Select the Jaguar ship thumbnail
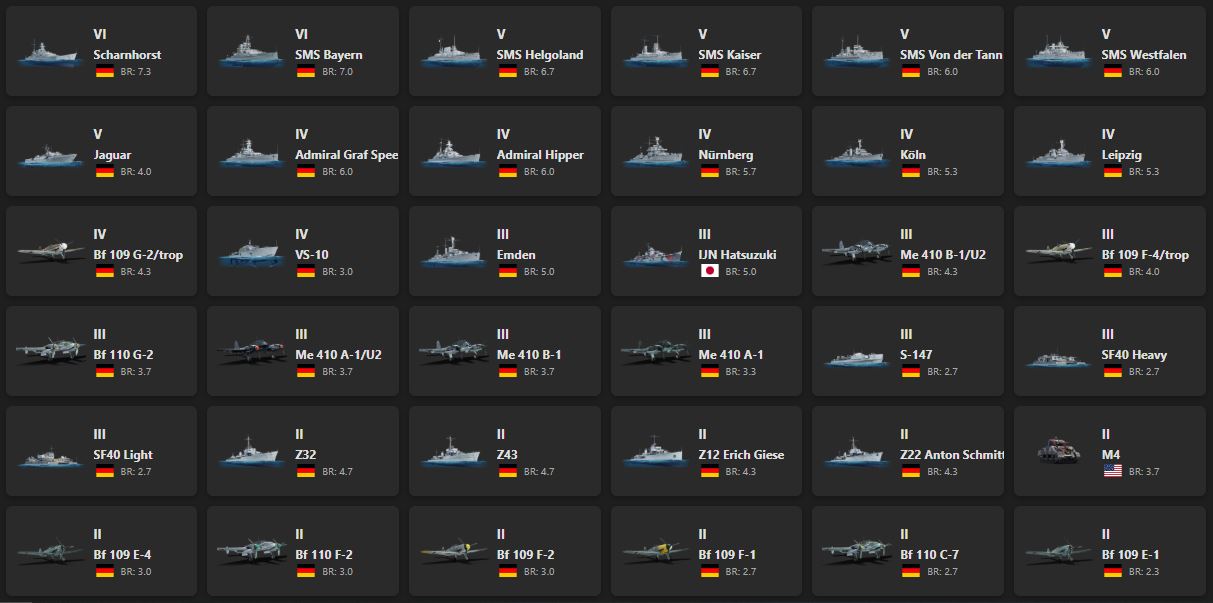The height and width of the screenshot is (603, 1213). click(x=47, y=153)
